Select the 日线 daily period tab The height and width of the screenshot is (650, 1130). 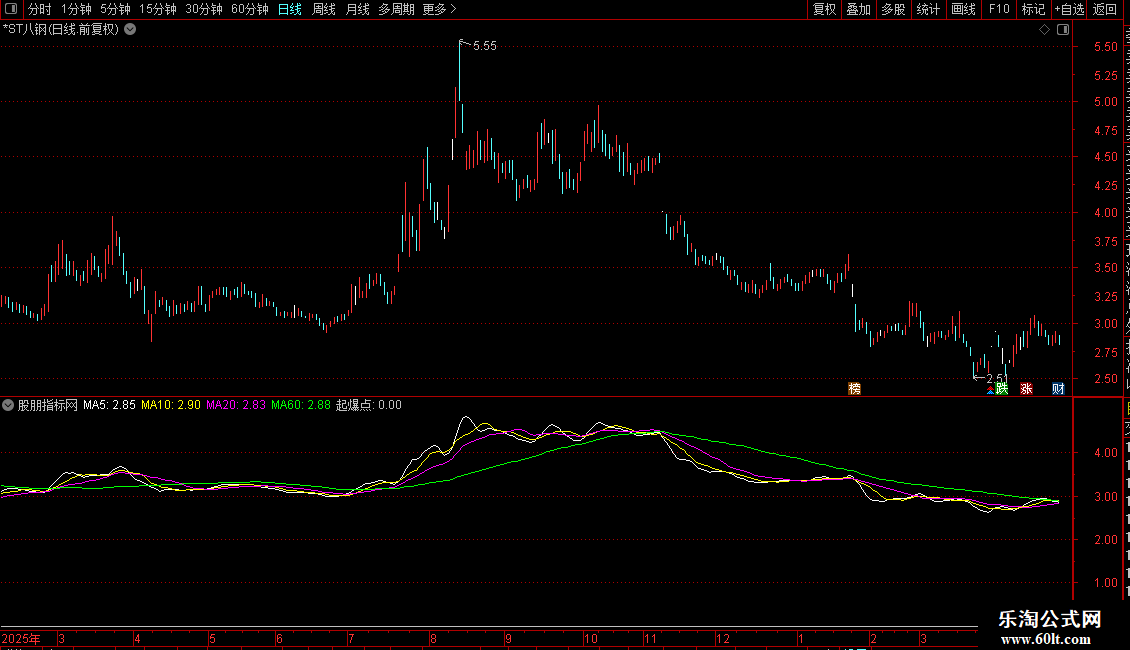[x=290, y=9]
